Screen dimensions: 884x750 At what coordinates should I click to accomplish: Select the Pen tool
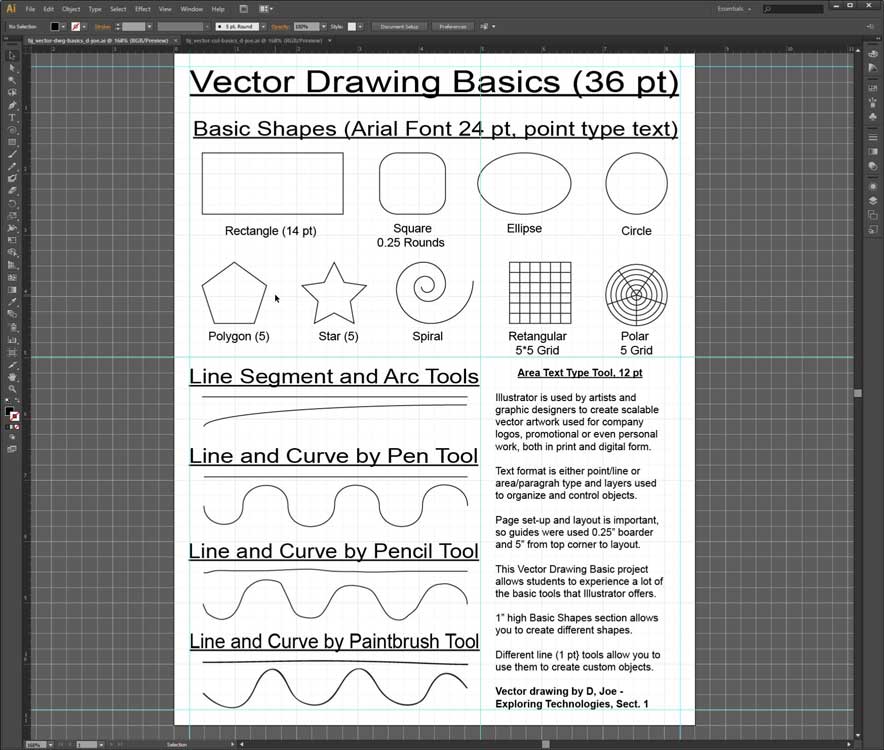click(x=12, y=105)
